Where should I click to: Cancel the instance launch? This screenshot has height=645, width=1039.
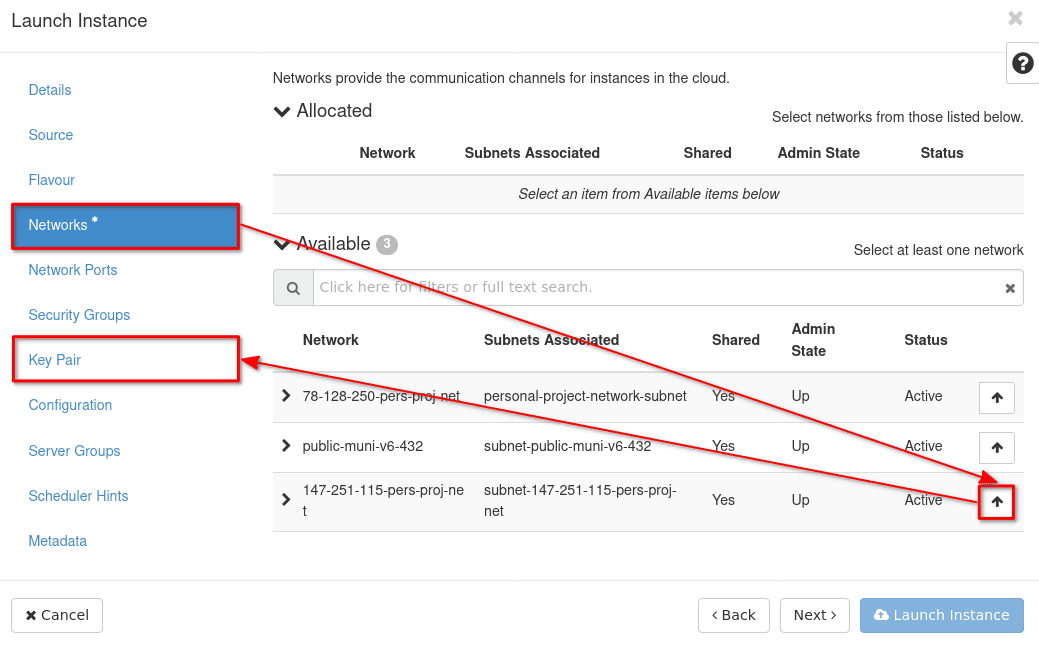coord(57,615)
